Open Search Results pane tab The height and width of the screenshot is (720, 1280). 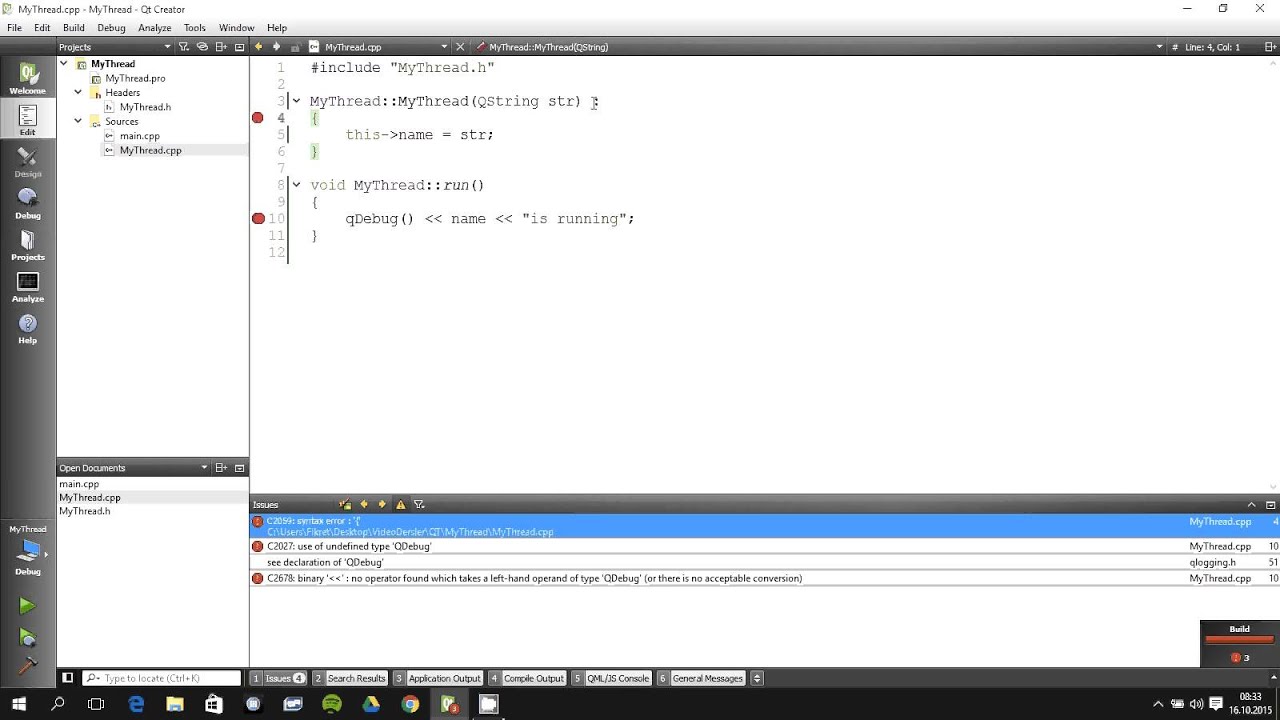tap(350, 678)
